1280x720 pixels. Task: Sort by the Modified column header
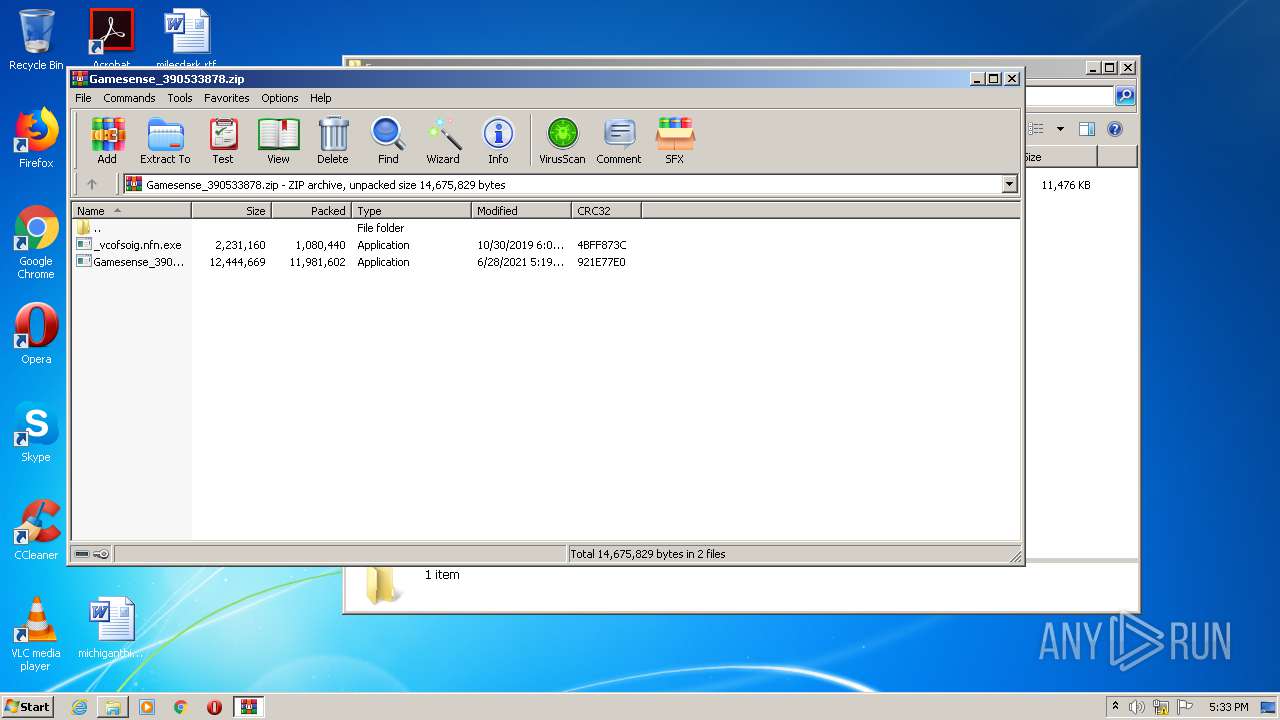522,211
